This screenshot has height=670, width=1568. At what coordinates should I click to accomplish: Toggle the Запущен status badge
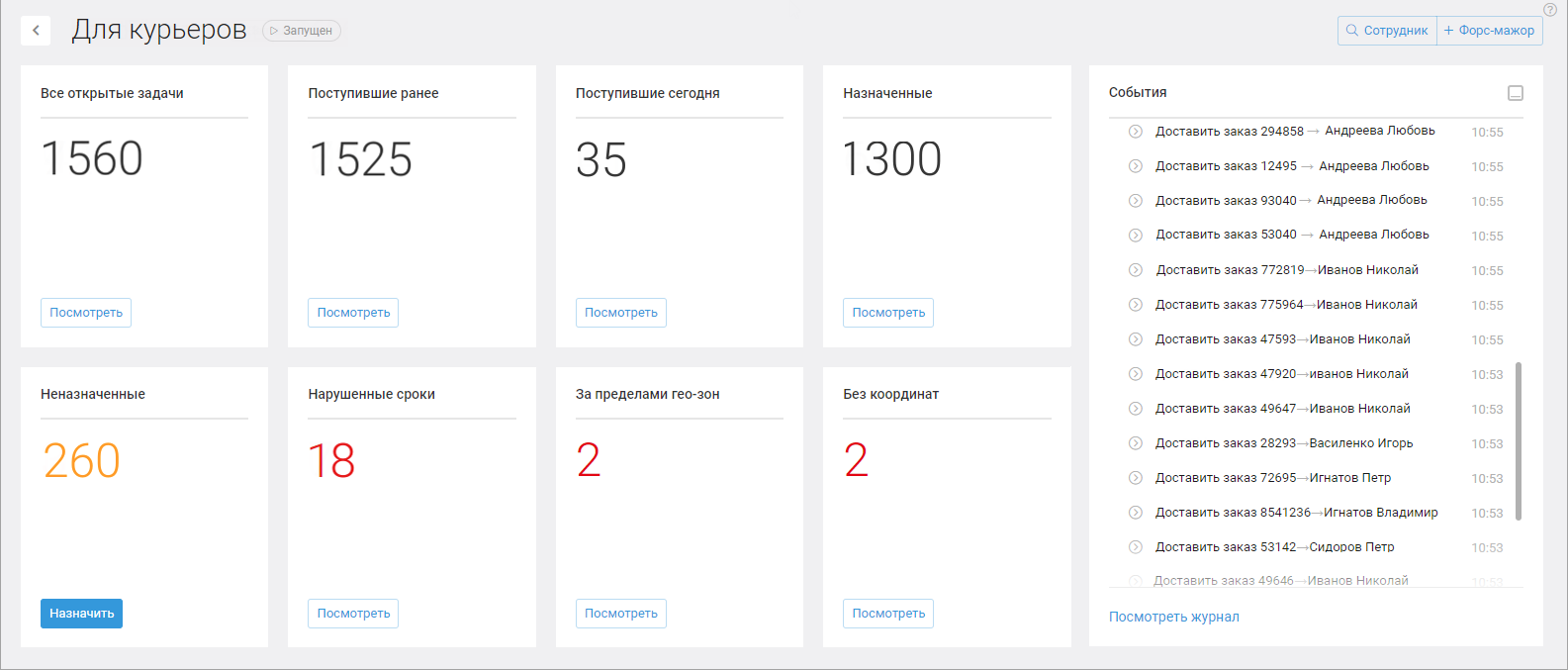(302, 31)
